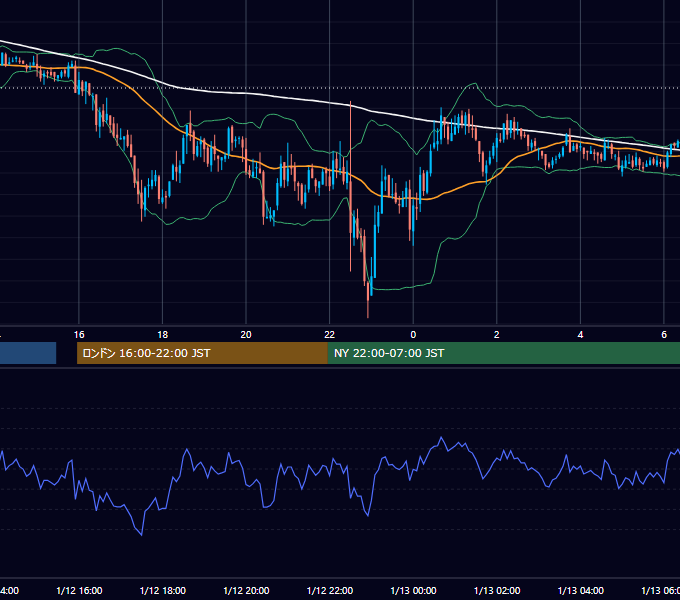Click the NY 22:00-07:00 JST session bar
Image resolution: width=680 pixels, height=600 pixels.
pos(503,353)
